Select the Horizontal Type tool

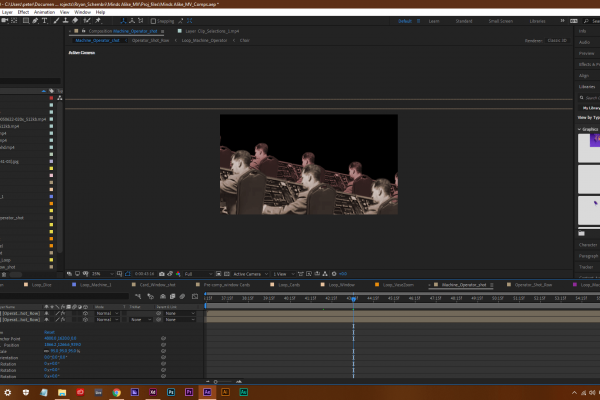click(44, 21)
